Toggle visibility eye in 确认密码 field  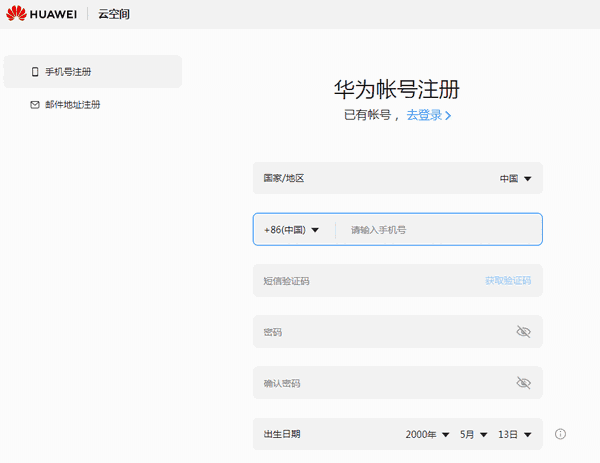point(523,383)
